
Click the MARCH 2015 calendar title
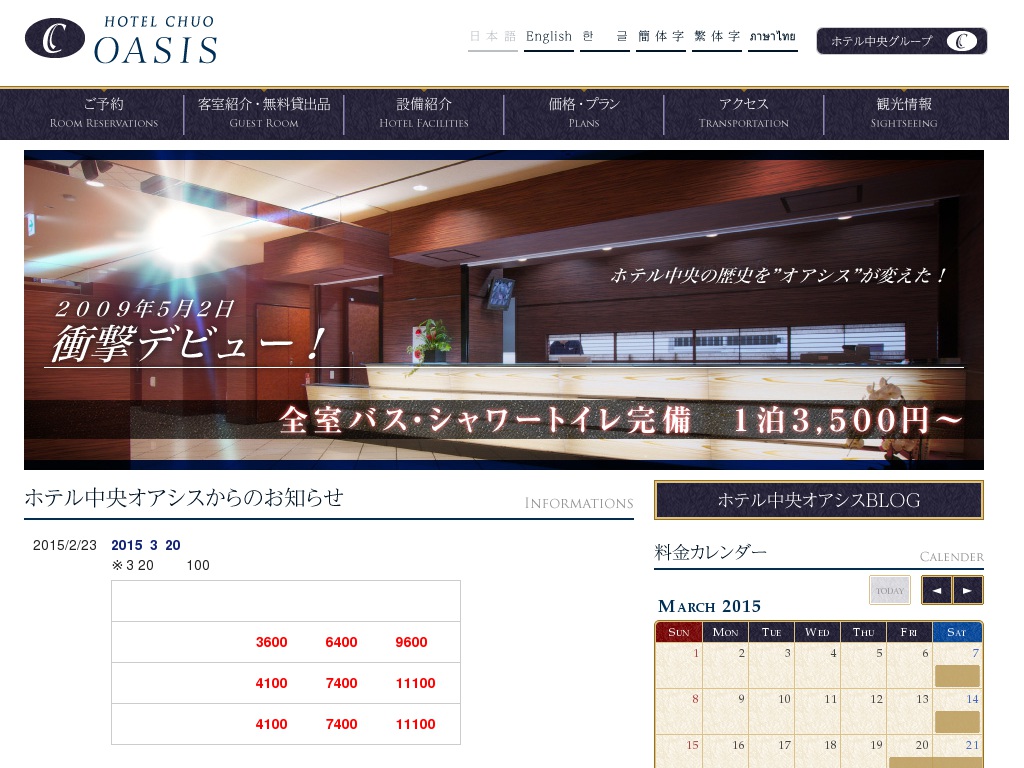709,606
